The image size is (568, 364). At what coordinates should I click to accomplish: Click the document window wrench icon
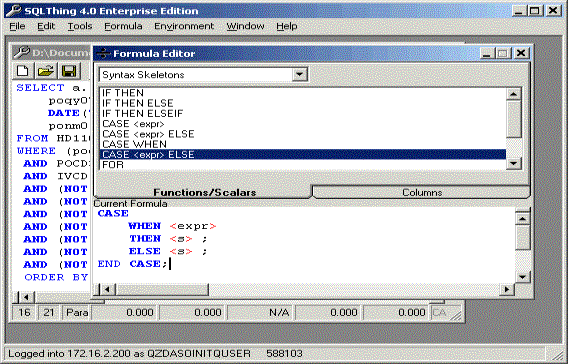pos(22,53)
